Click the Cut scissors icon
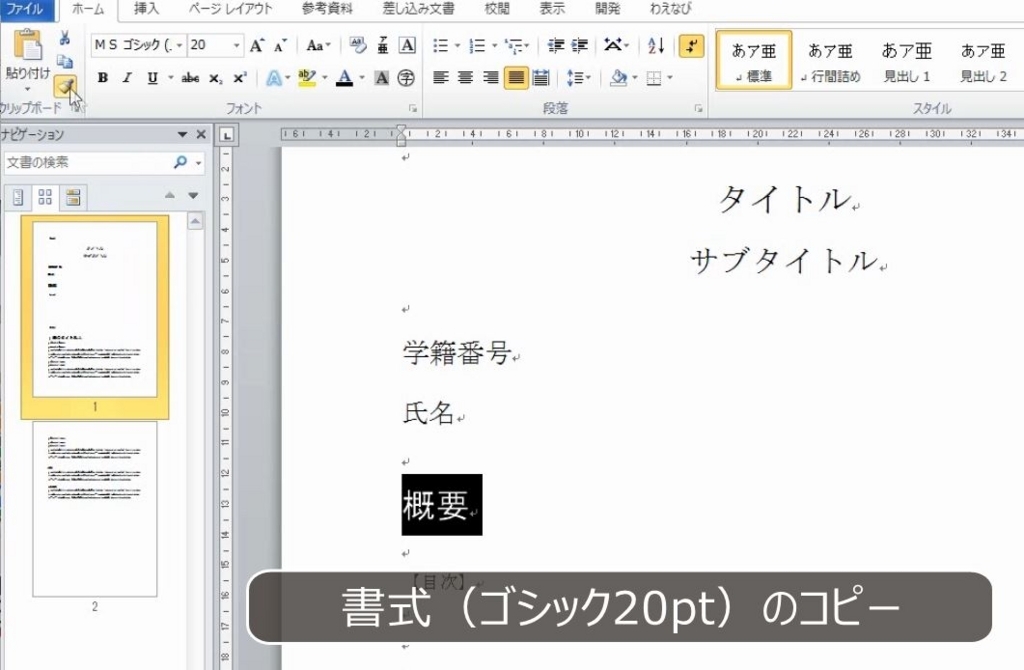Screen dimensions: 1024x670 (64, 38)
